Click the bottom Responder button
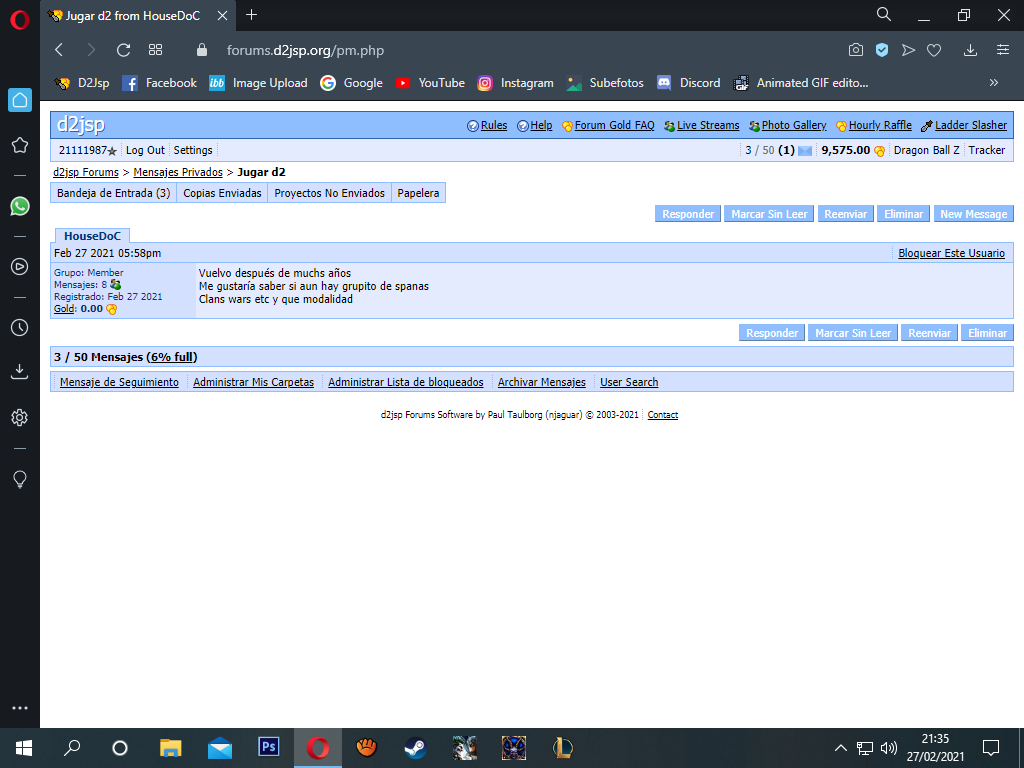 click(x=772, y=332)
